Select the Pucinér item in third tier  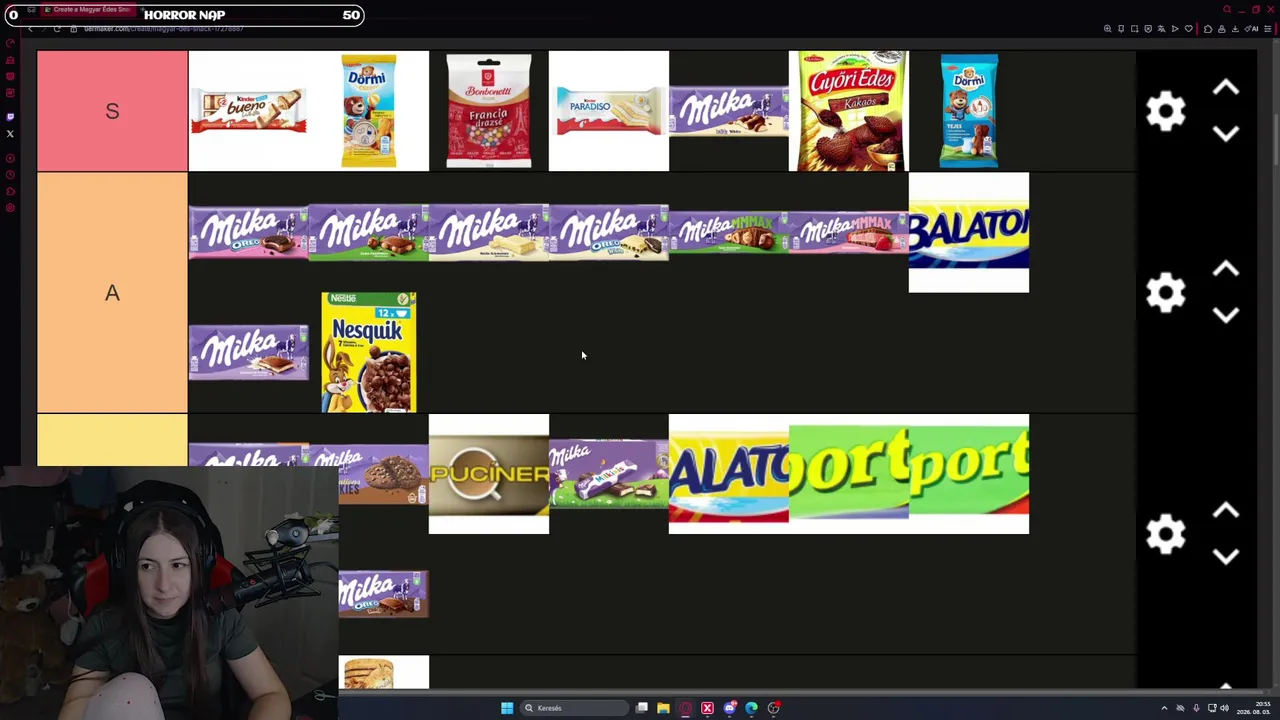click(489, 474)
